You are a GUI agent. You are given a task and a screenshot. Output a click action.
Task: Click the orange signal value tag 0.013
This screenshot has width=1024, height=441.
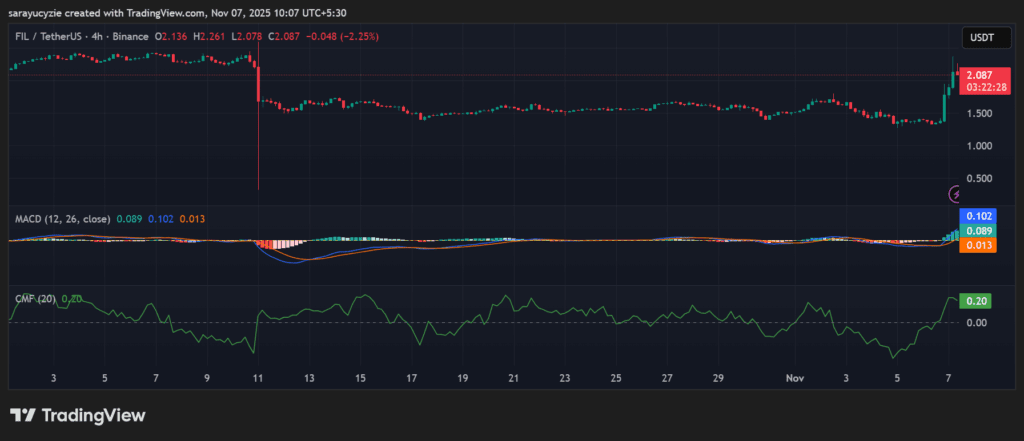point(977,245)
